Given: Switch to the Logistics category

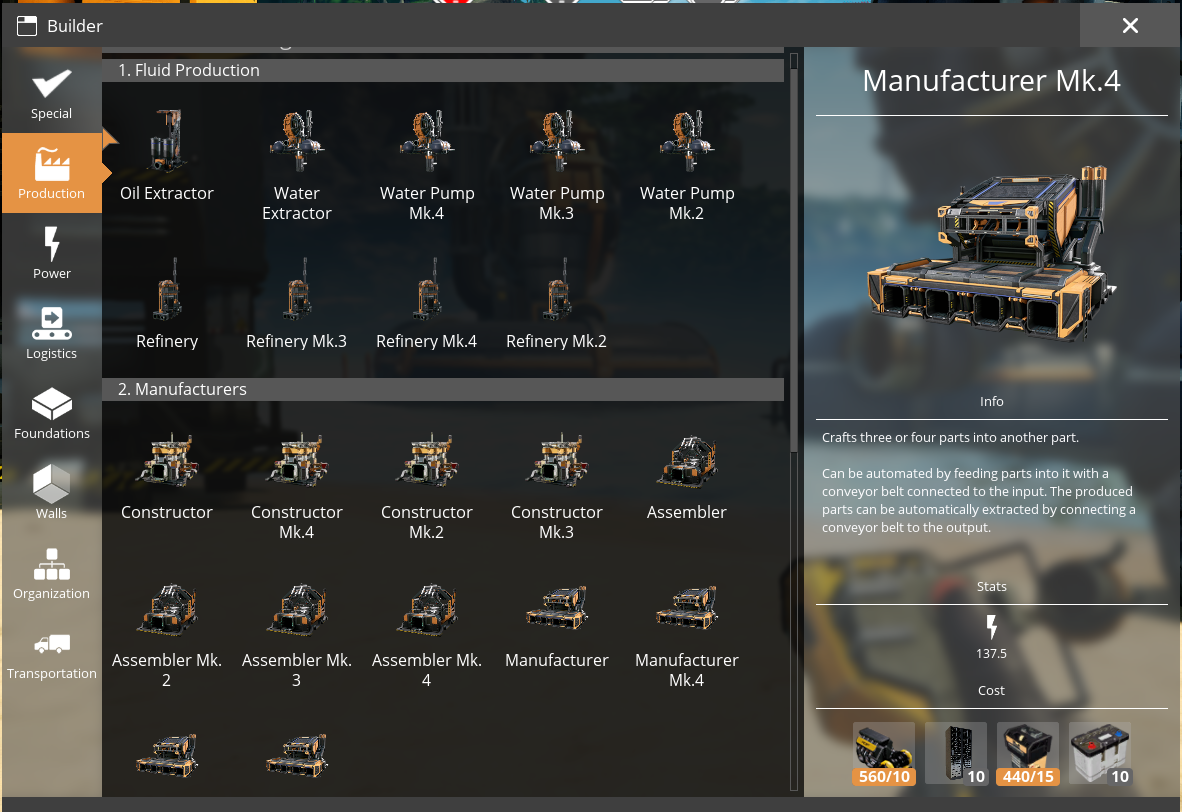Looking at the screenshot, I should [x=51, y=332].
